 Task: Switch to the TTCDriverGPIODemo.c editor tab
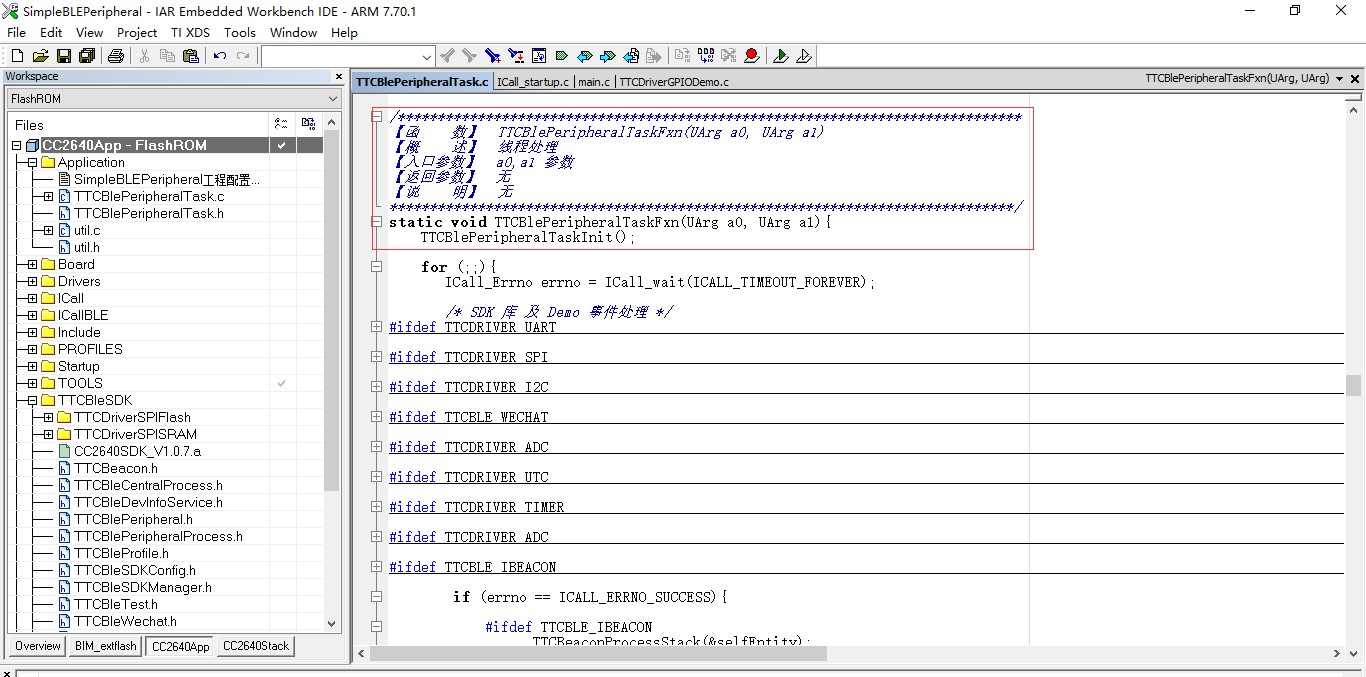click(x=674, y=81)
